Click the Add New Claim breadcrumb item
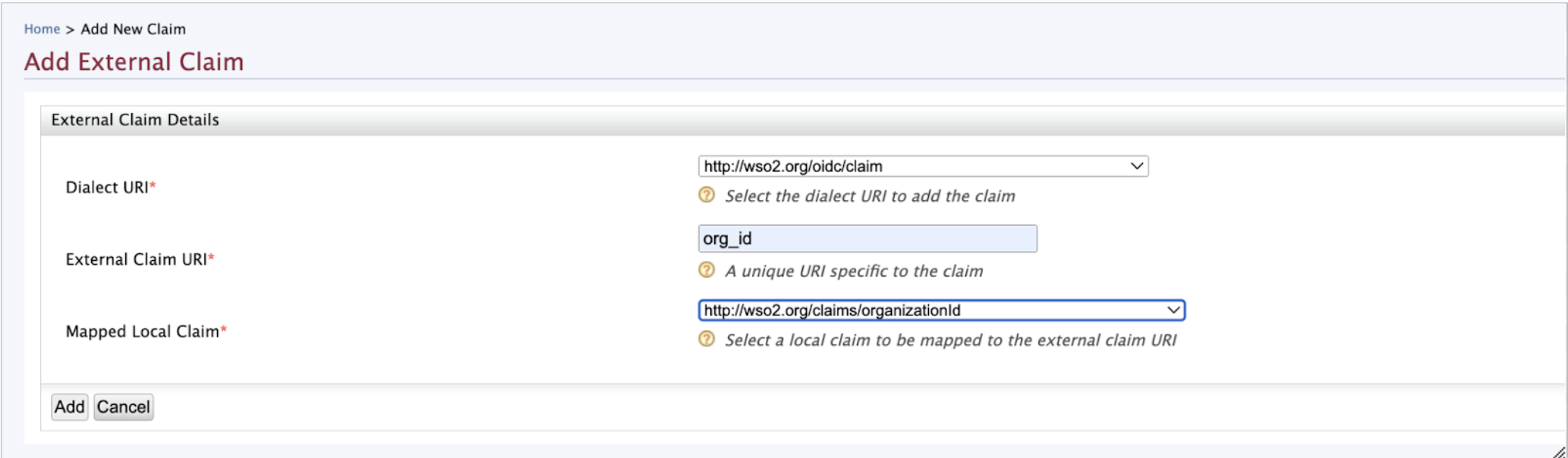The width and height of the screenshot is (1568, 458). tap(133, 29)
